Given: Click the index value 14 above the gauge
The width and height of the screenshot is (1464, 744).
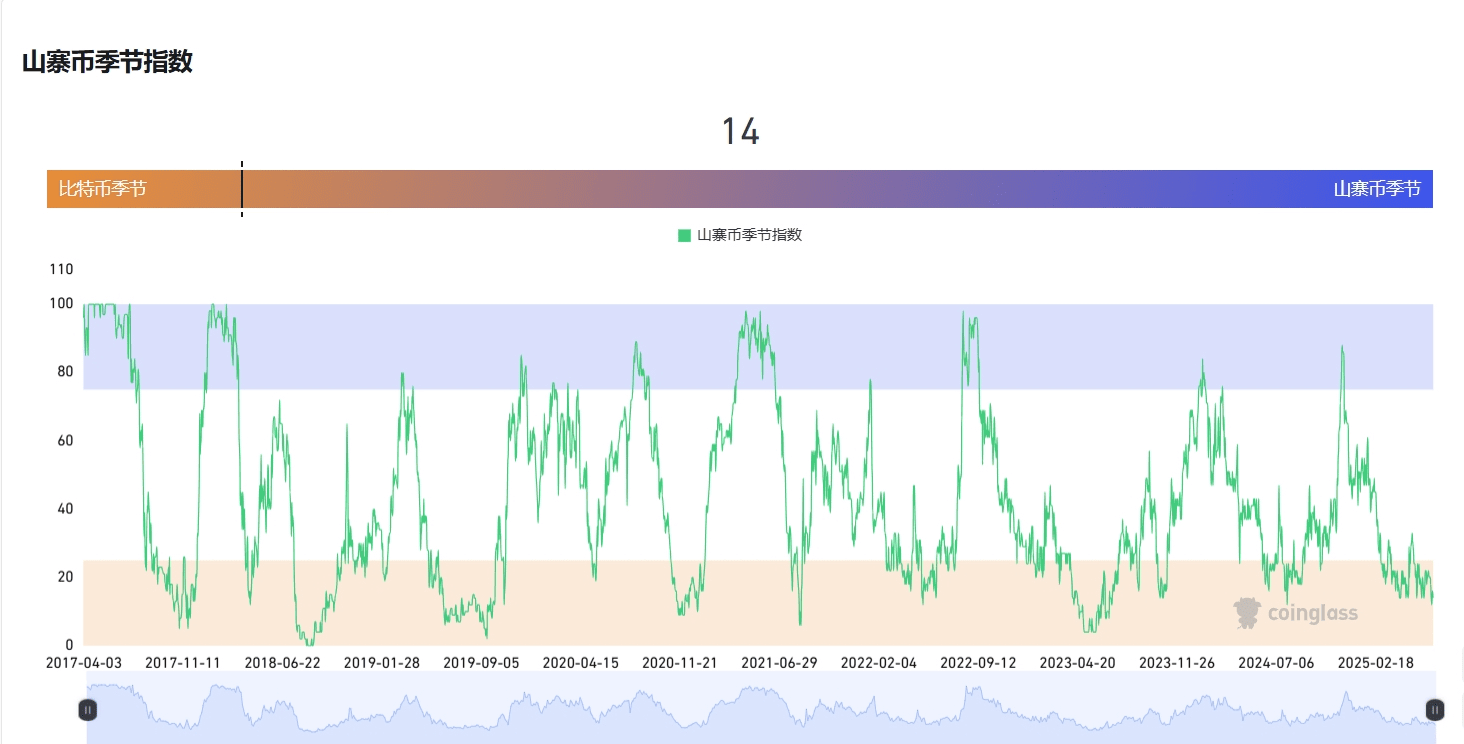Looking at the screenshot, I should pyautogui.click(x=741, y=132).
